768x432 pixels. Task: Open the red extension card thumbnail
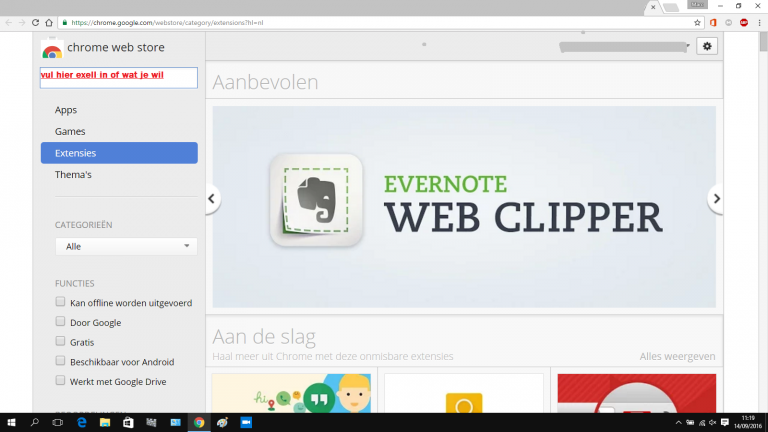(637, 393)
